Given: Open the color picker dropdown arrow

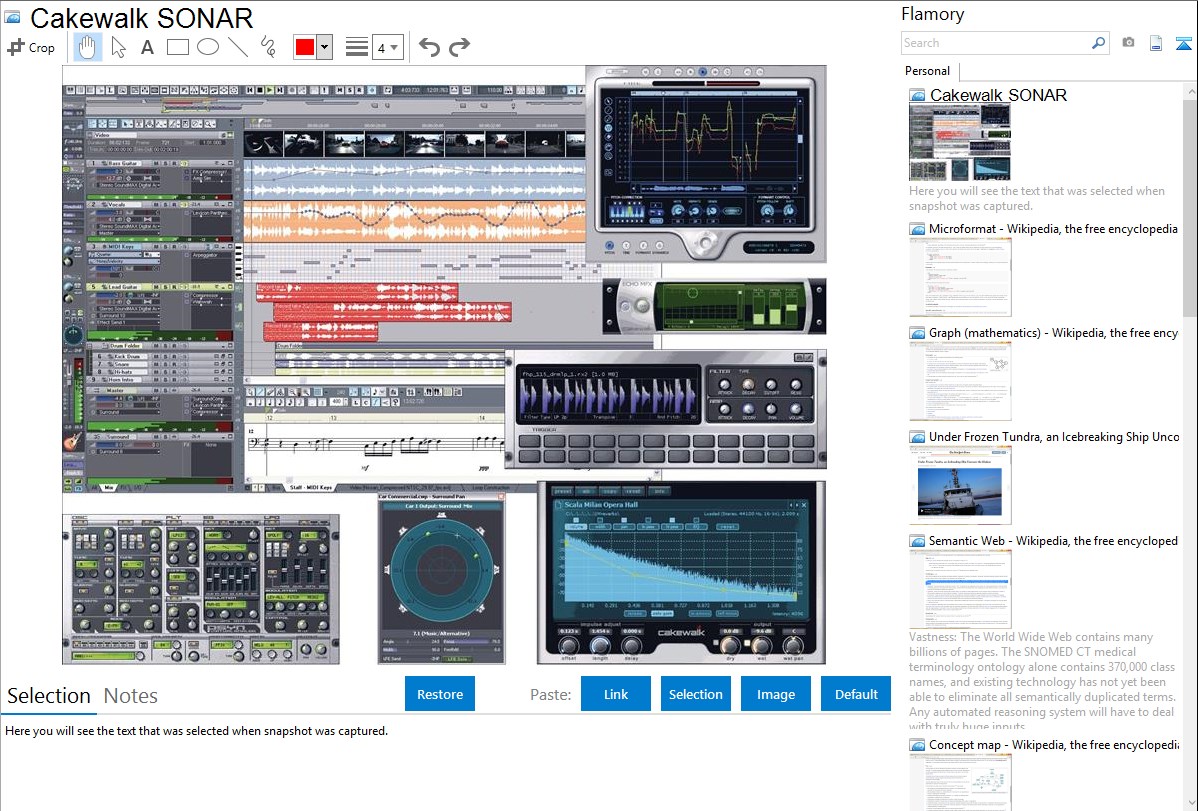Looking at the screenshot, I should coord(325,47).
